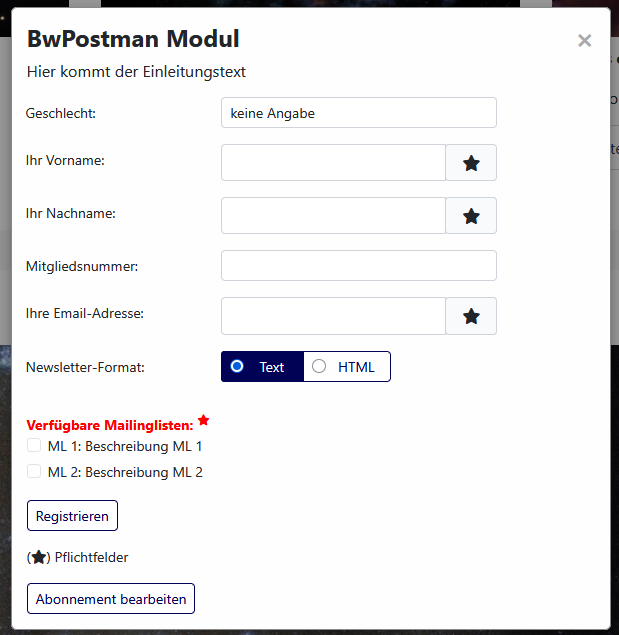619x635 pixels.
Task: Open Abonnement bearbeiten
Action: pos(111,599)
